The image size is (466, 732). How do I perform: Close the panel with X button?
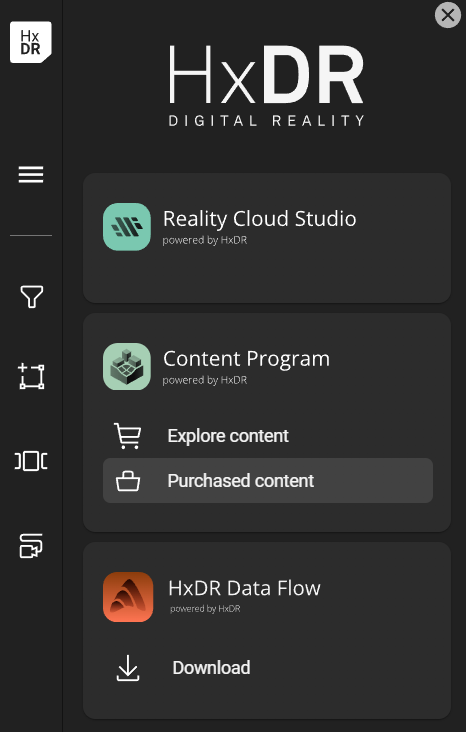pyautogui.click(x=448, y=15)
